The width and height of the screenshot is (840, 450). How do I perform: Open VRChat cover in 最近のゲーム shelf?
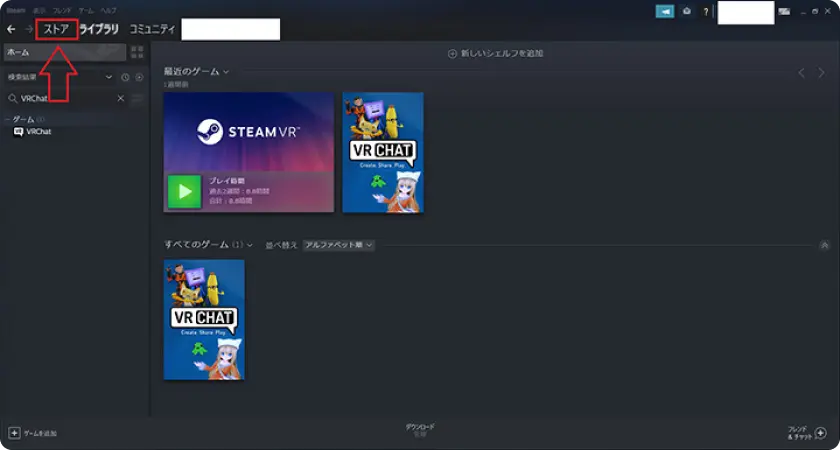(383, 152)
